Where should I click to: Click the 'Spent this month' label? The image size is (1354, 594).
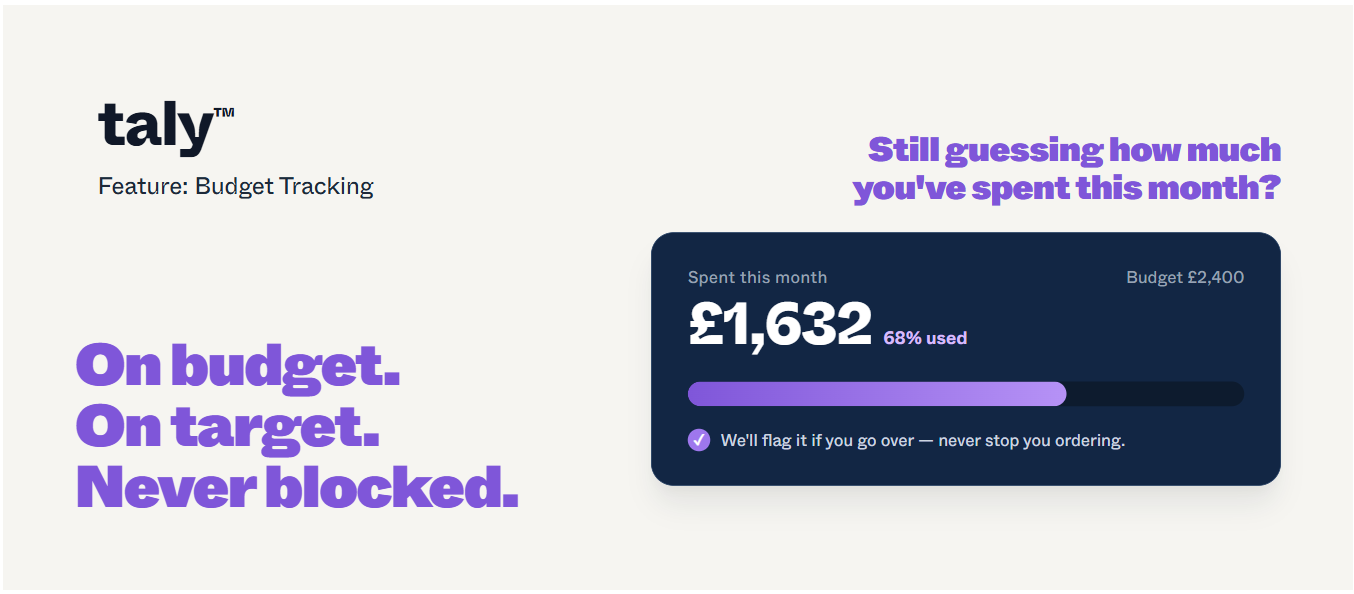pyautogui.click(x=757, y=277)
